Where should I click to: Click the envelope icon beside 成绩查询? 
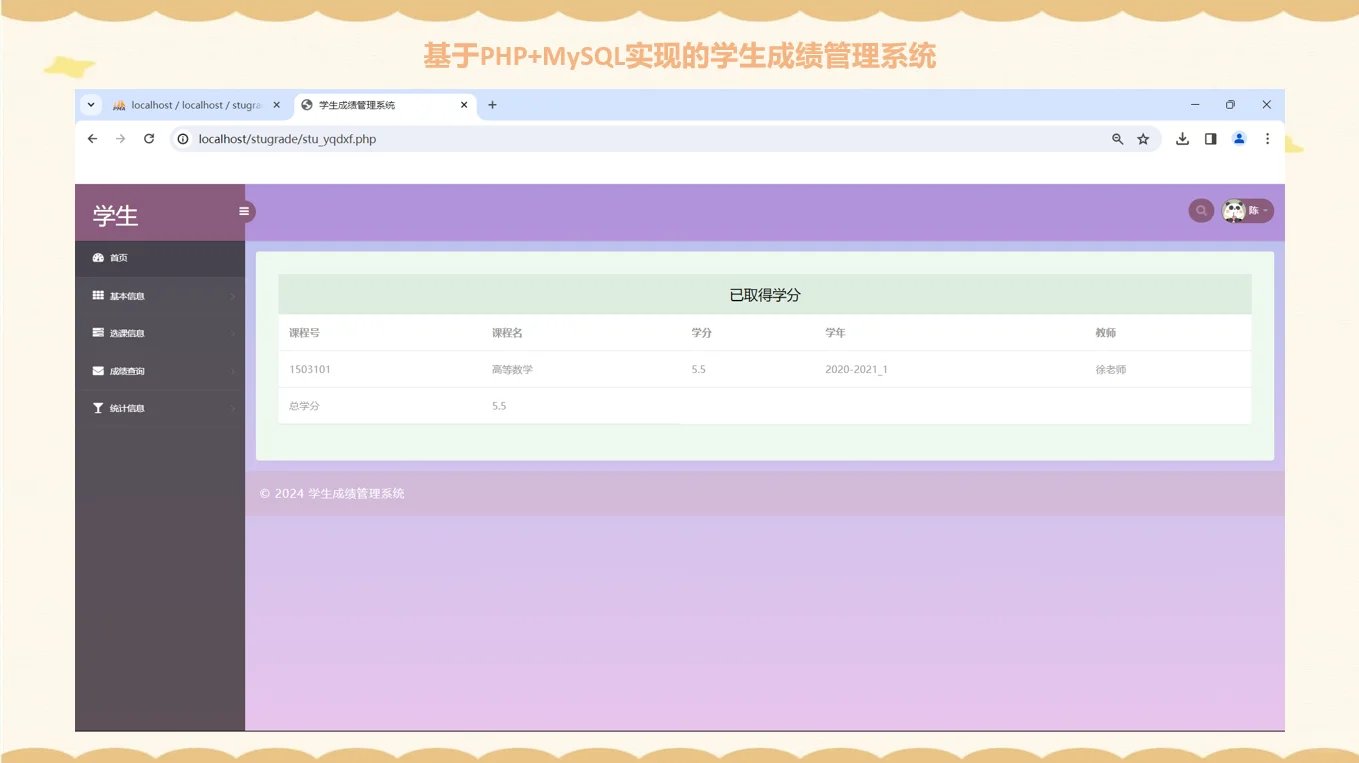pyautogui.click(x=97, y=370)
